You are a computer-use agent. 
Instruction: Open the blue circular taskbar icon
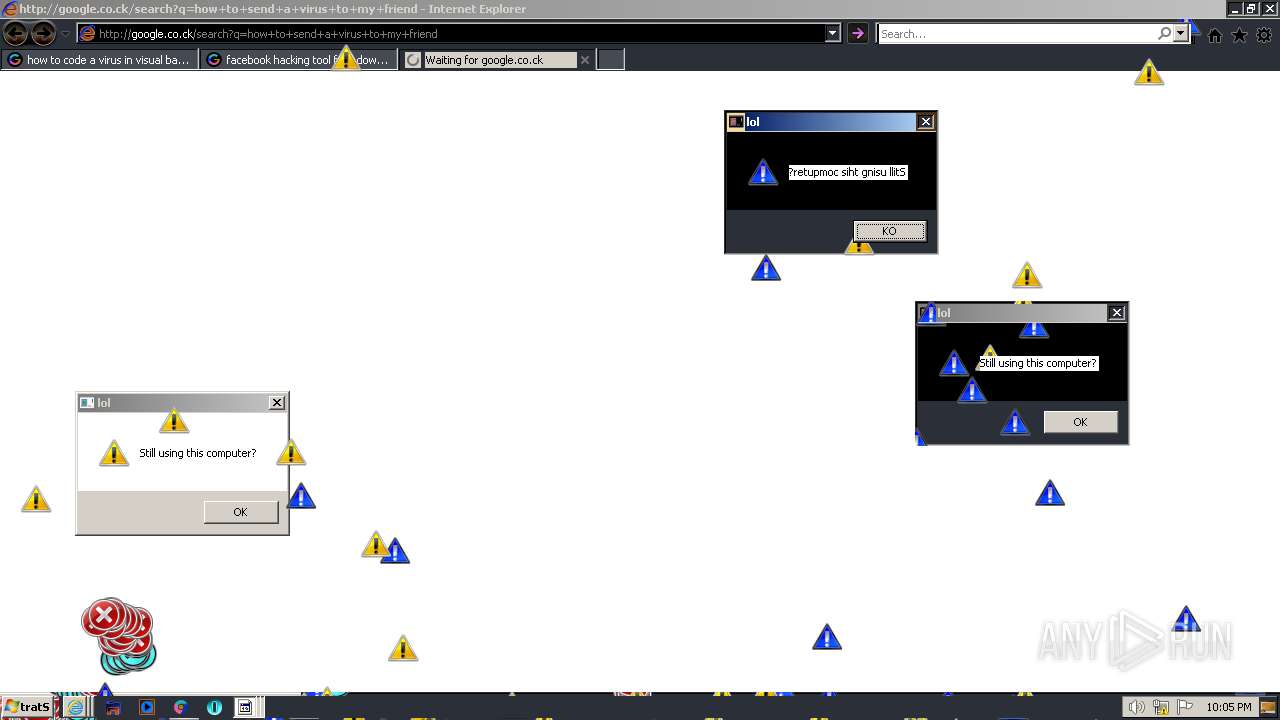coord(214,707)
